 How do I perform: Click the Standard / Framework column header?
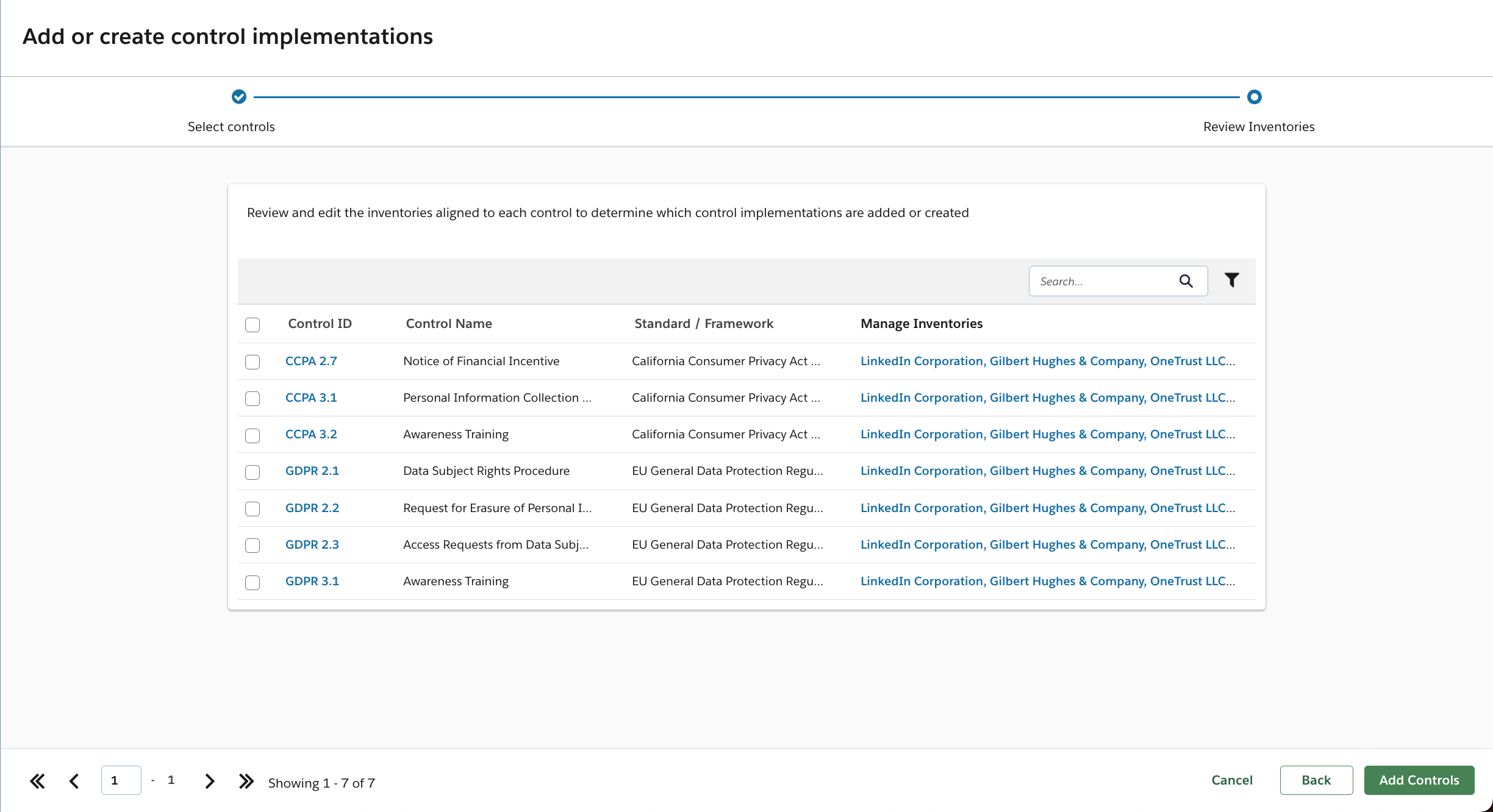tap(704, 324)
